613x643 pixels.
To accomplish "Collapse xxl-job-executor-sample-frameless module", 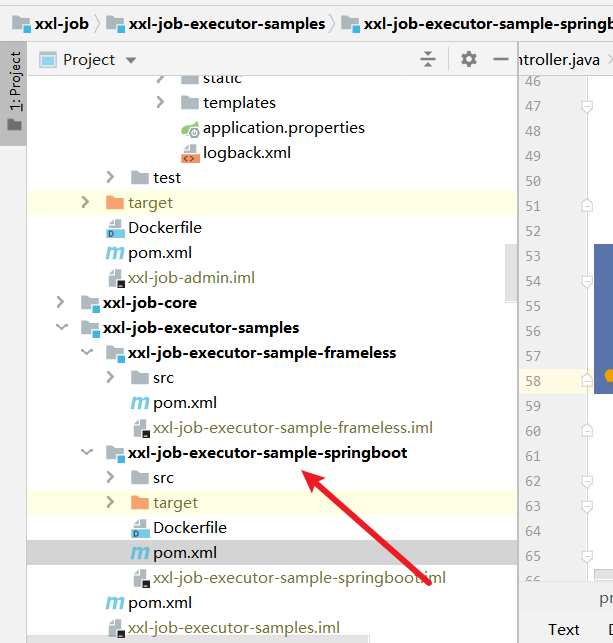I will point(86,352).
